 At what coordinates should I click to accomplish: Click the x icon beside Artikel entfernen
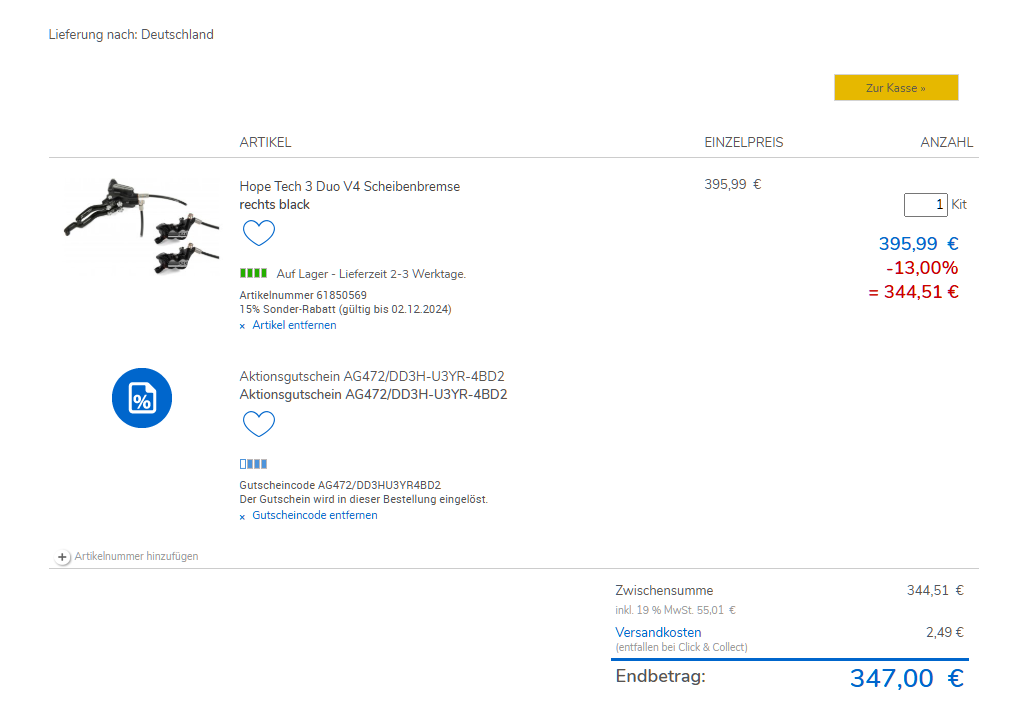coord(242,326)
